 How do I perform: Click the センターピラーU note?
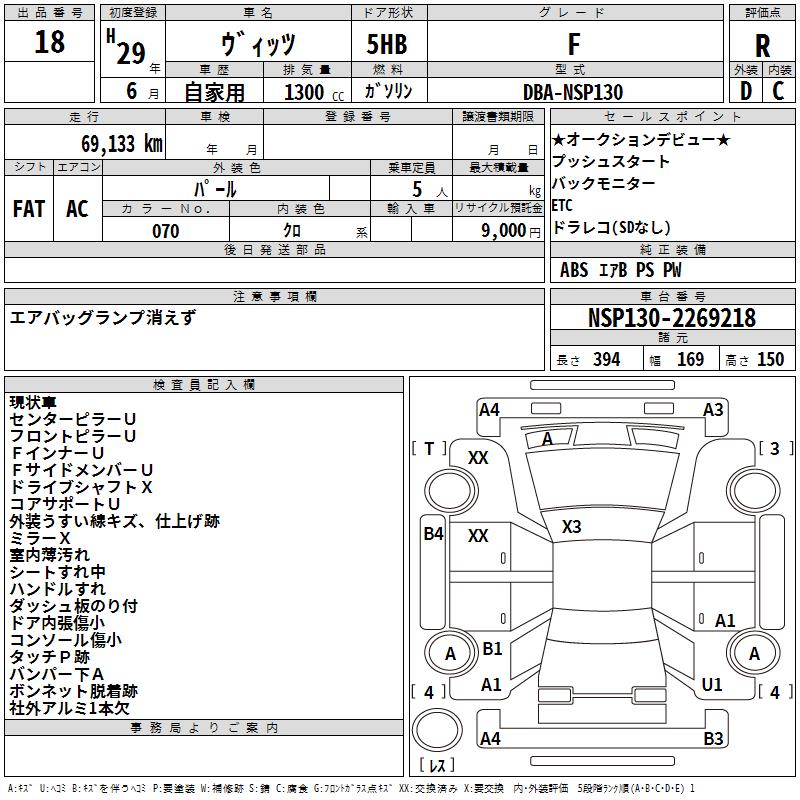tap(72, 419)
